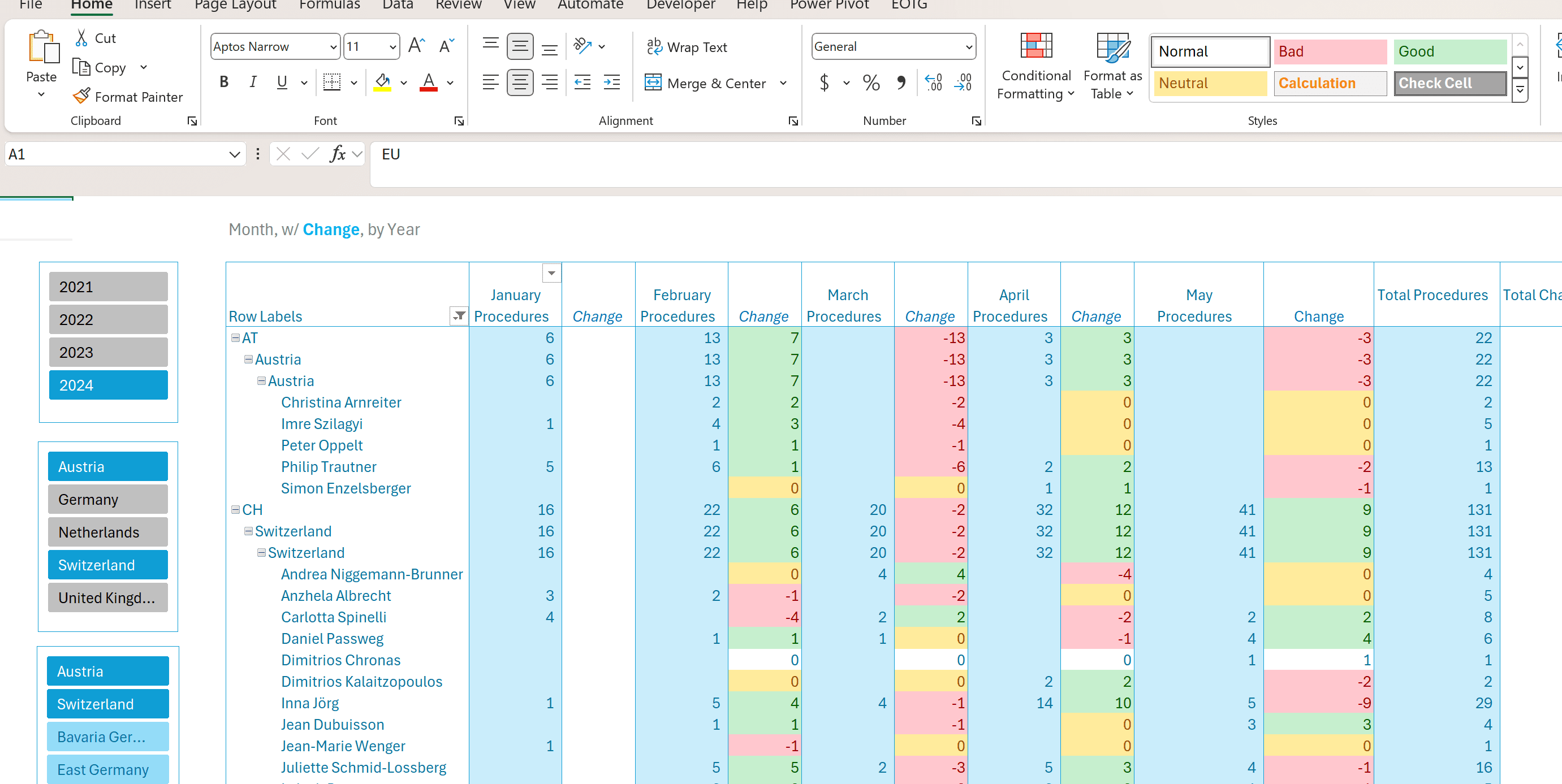Click the Percent Style icon
Screen dimensions: 1562x784
coord(871,83)
